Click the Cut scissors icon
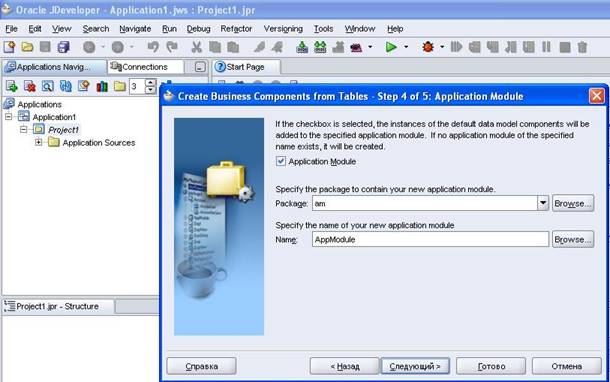Screen dimensions: 610x382 (x=196, y=47)
